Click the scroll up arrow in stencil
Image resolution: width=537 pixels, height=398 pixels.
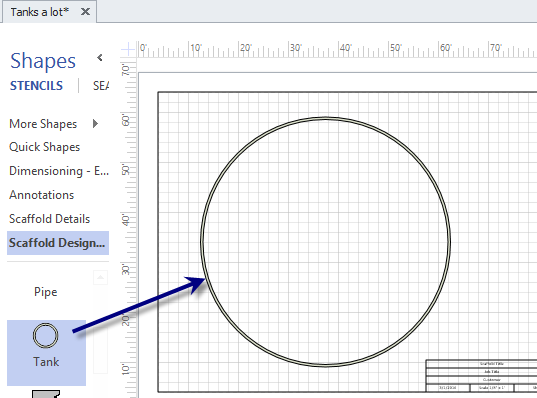coord(100,277)
